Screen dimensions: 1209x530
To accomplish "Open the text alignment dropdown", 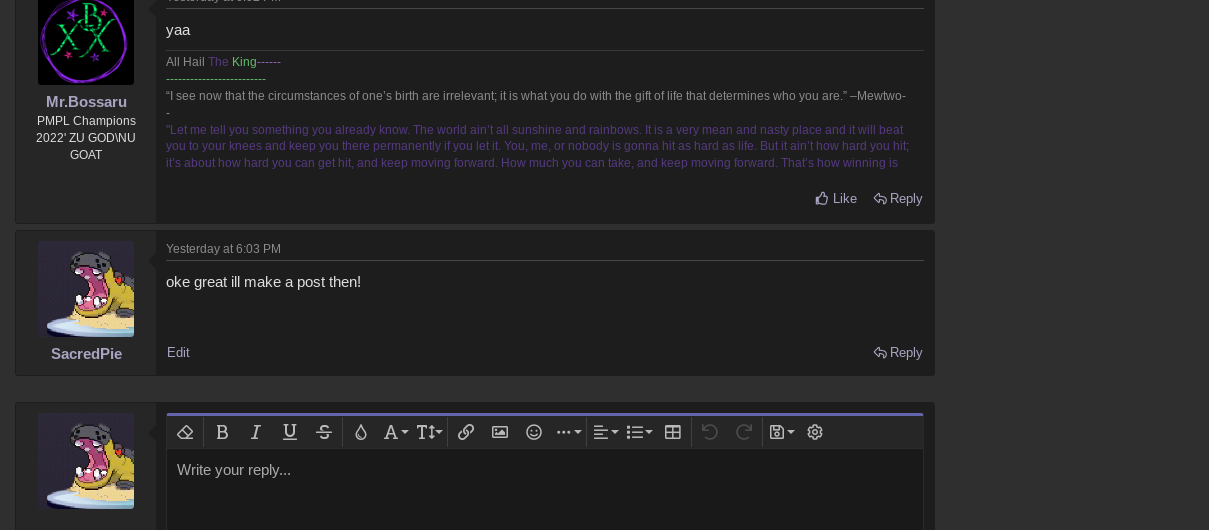I will coord(605,432).
